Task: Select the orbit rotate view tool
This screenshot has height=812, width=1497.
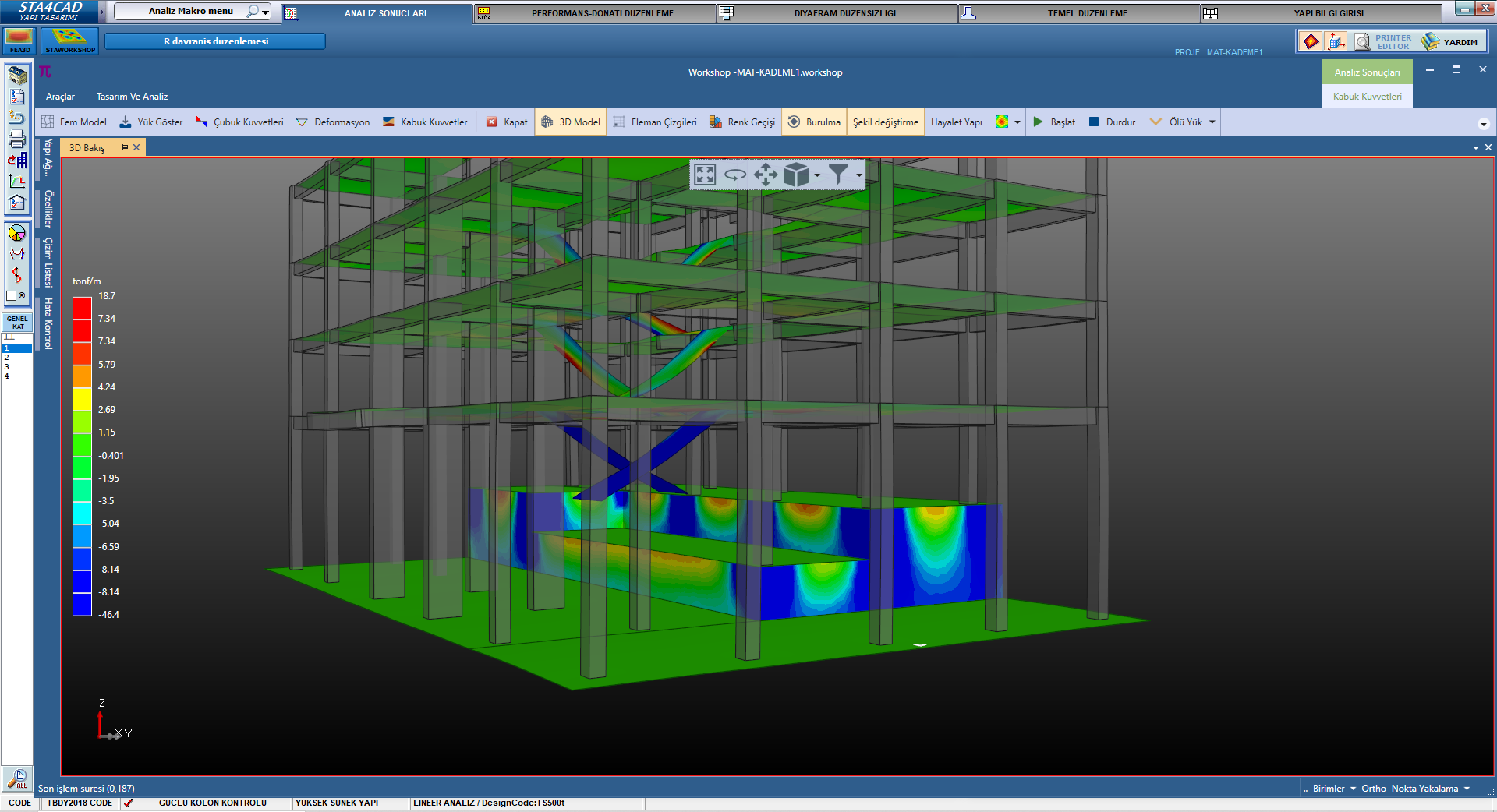Action: [x=734, y=175]
